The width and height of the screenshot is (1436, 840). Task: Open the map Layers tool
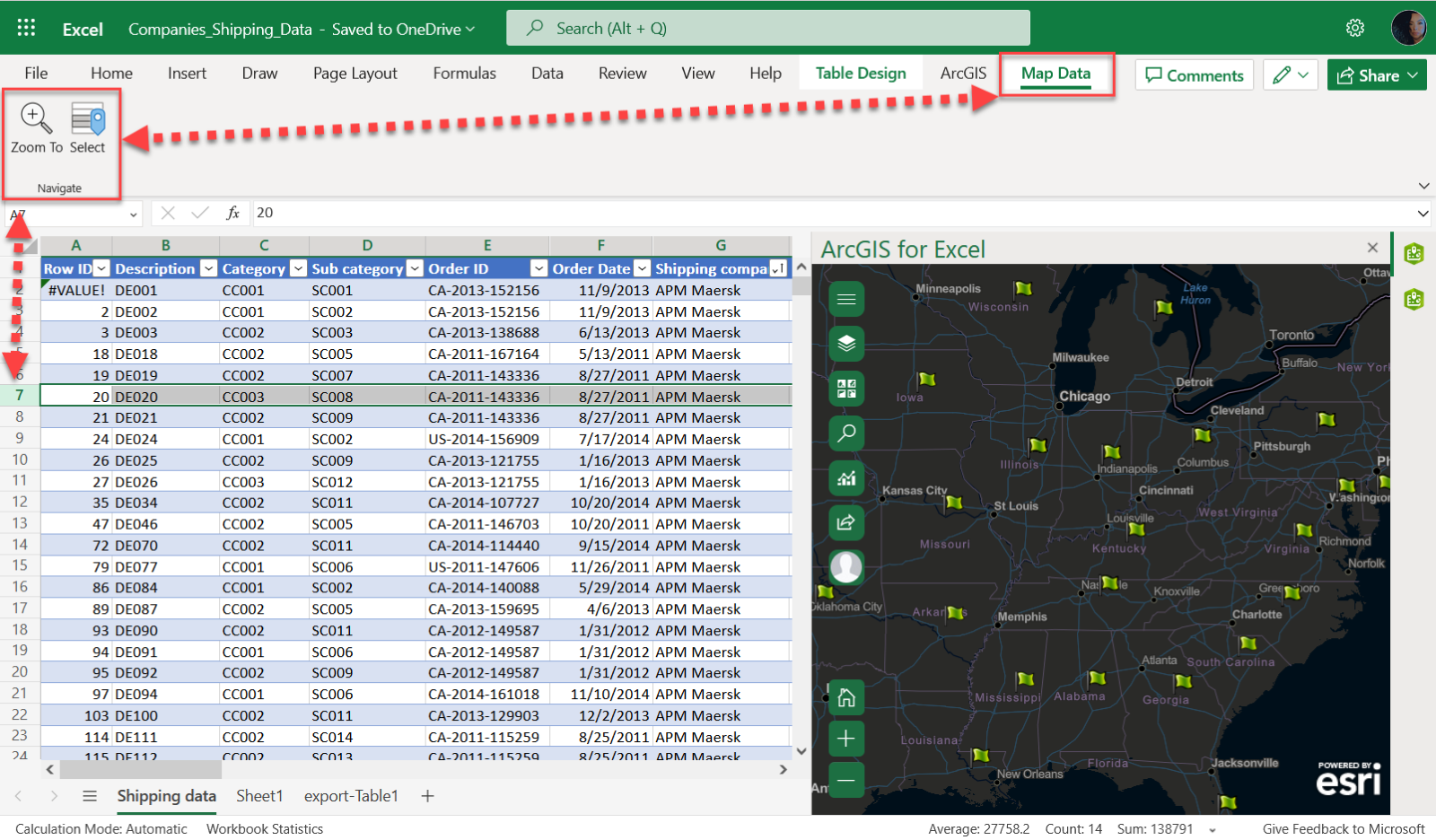tap(846, 343)
